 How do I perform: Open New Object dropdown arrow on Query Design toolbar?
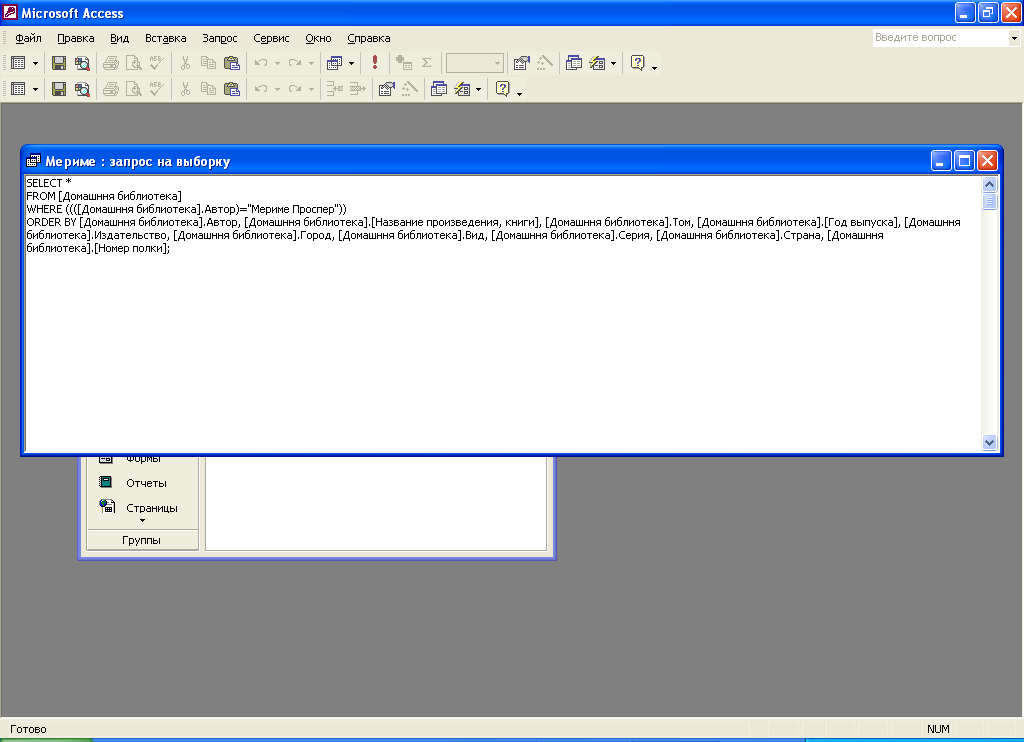(x=613, y=63)
